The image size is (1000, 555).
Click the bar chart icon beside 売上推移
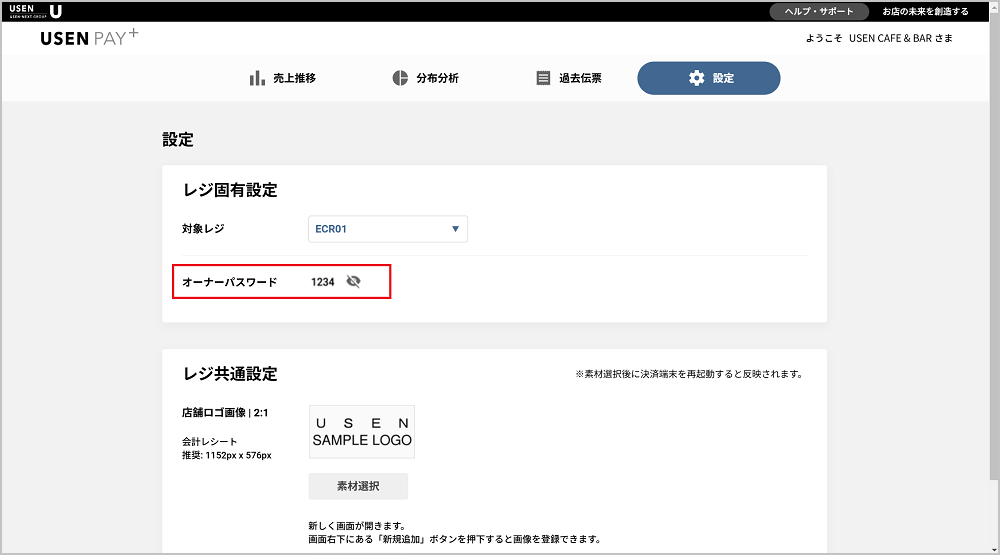(257, 78)
